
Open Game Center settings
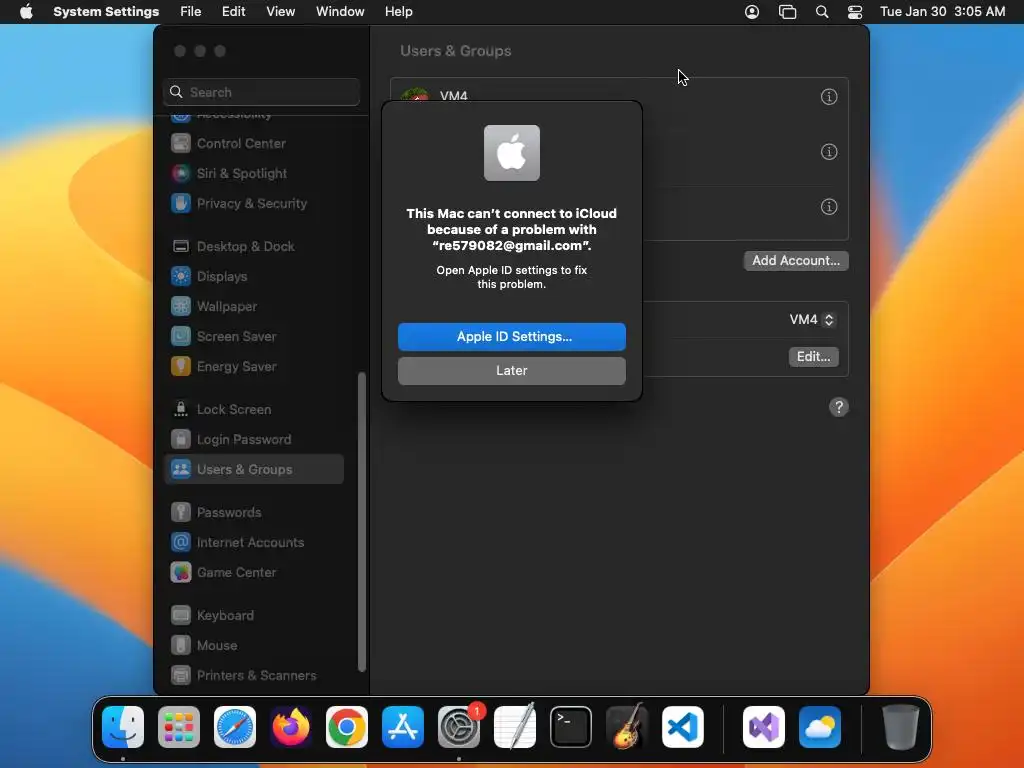pos(254,573)
